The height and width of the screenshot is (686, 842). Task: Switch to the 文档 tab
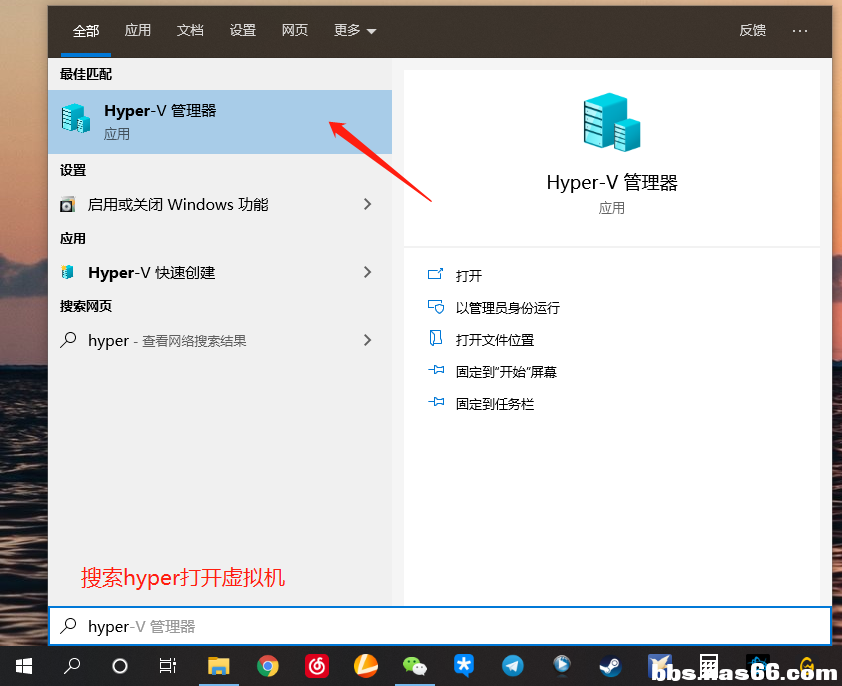coord(190,30)
